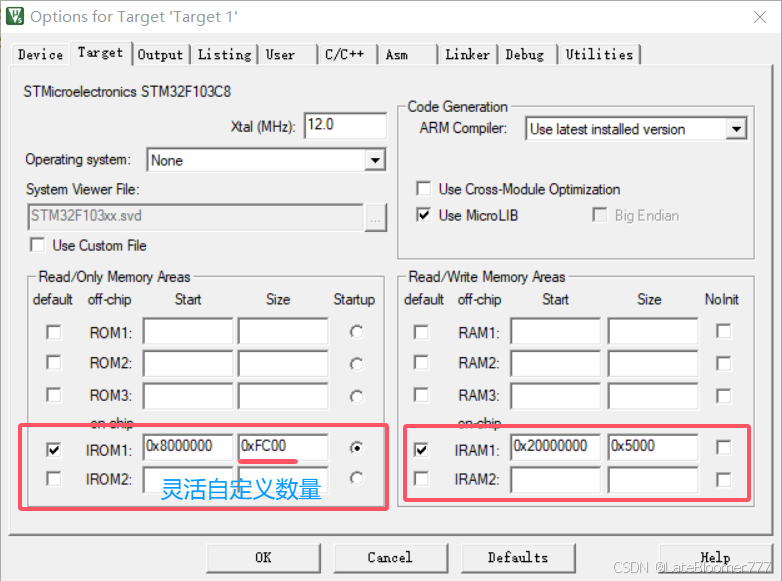Select the ROM3 Startup radio button

pyautogui.click(x=356, y=396)
